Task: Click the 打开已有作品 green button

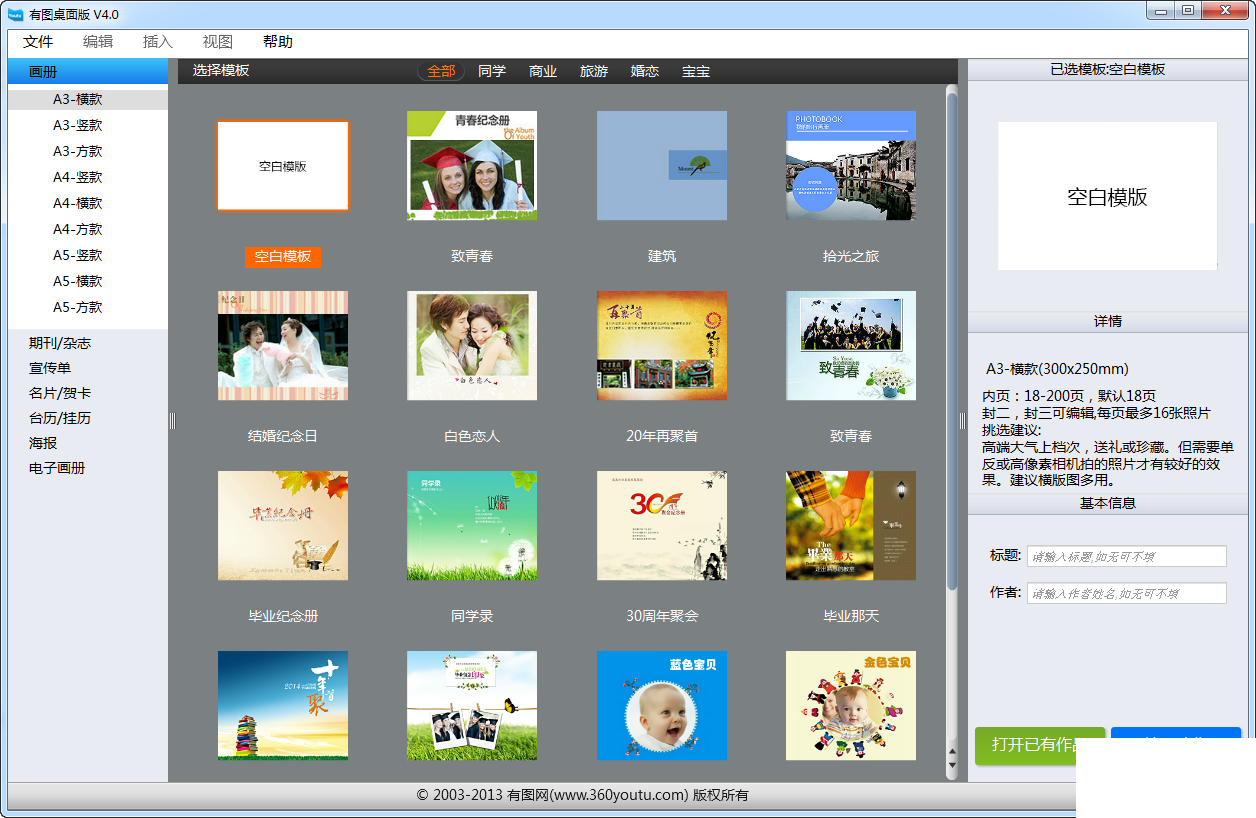Action: 1040,745
